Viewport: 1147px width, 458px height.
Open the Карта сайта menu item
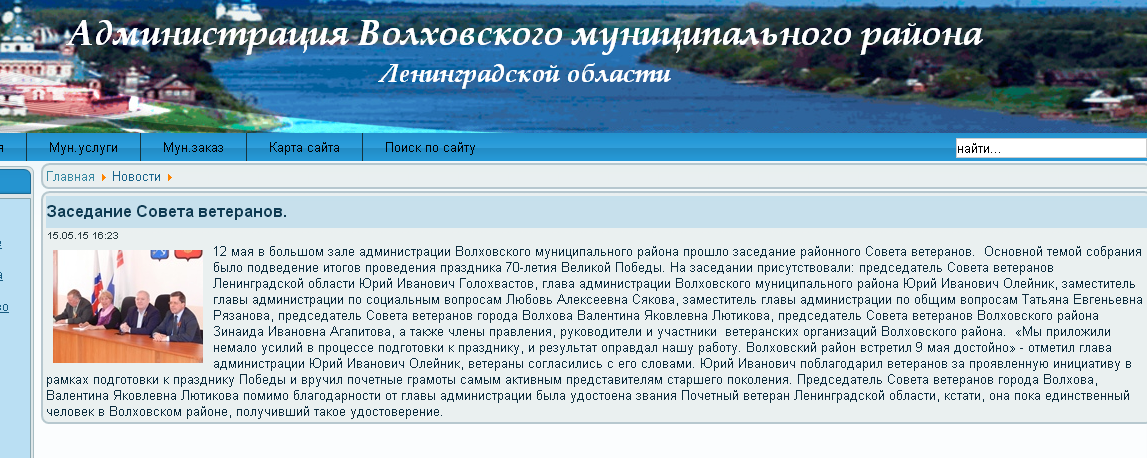[x=304, y=148]
